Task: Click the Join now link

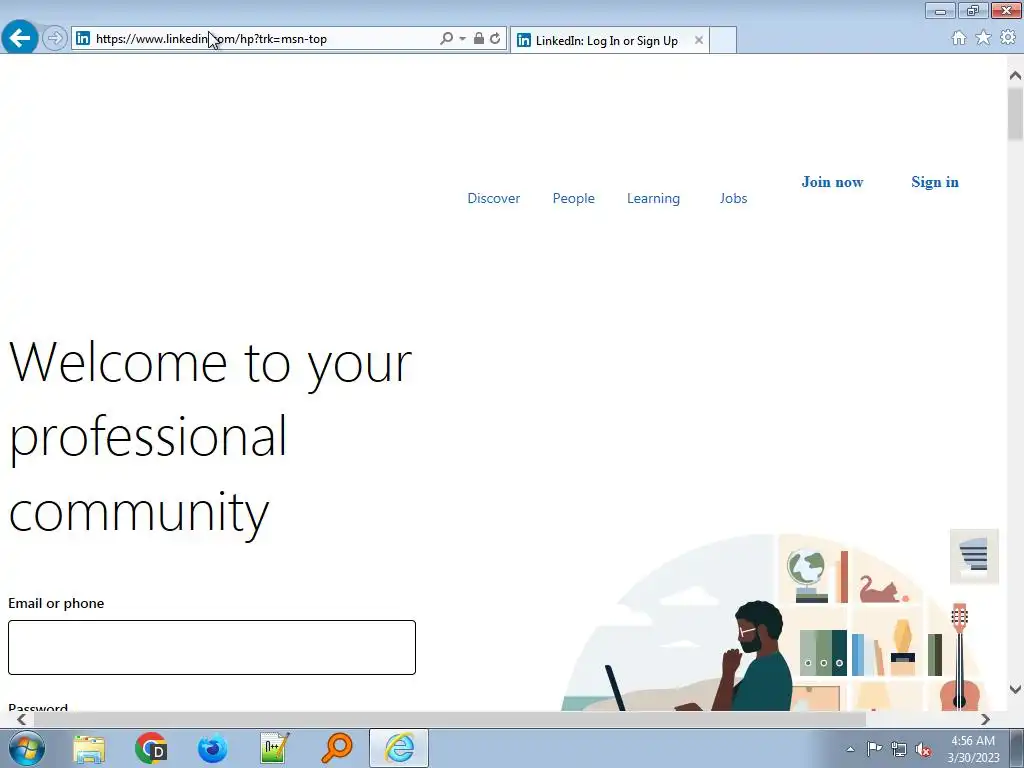Action: 833,182
